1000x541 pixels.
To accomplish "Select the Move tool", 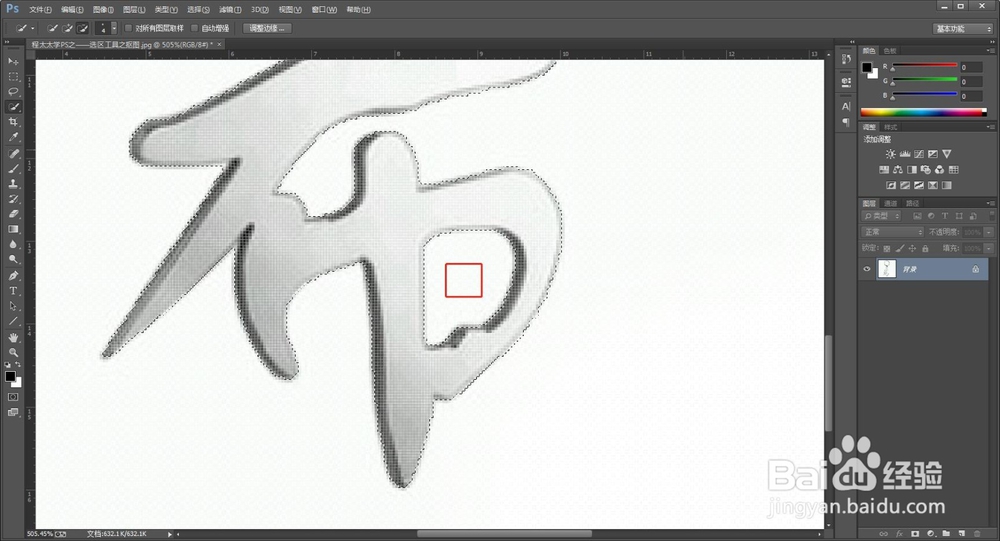I will point(13,61).
